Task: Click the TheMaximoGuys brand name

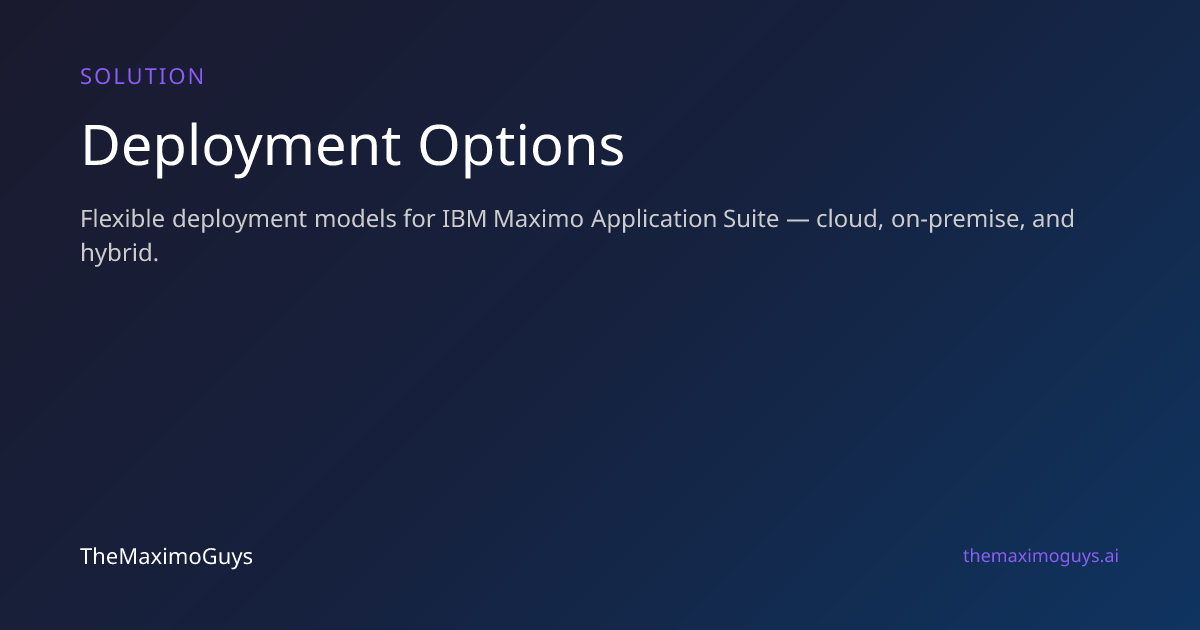Action: [166, 556]
